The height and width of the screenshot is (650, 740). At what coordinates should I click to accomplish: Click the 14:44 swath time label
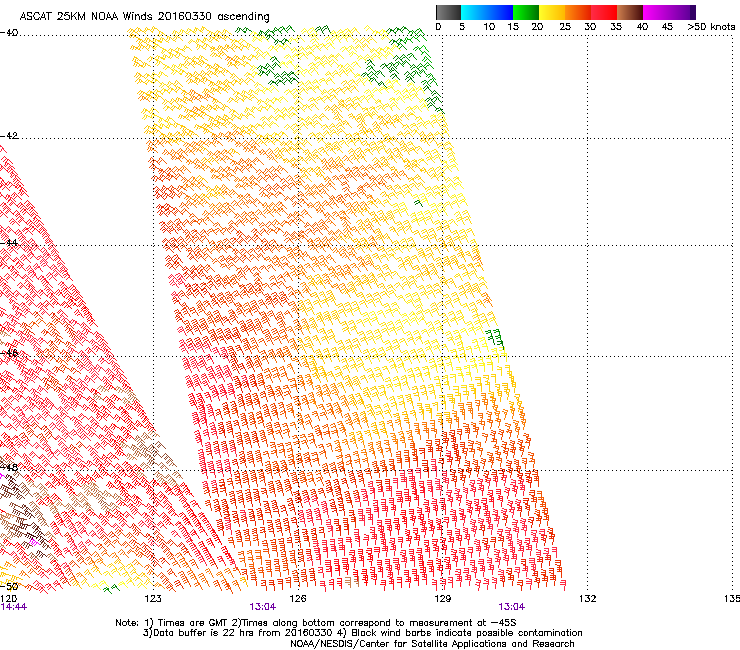[14, 607]
